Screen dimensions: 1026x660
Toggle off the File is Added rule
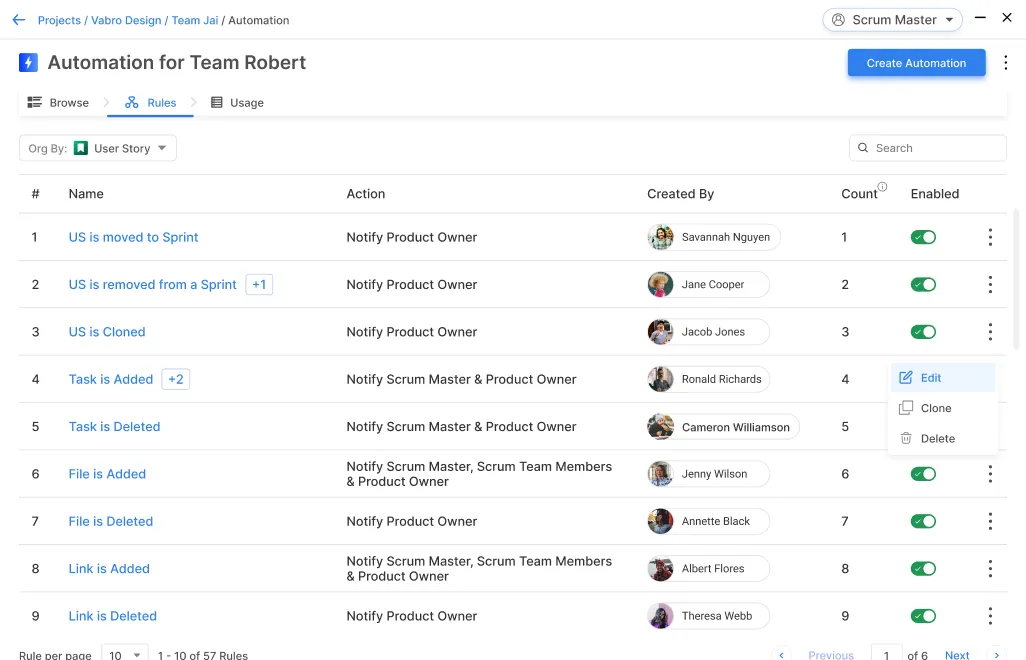tap(923, 474)
